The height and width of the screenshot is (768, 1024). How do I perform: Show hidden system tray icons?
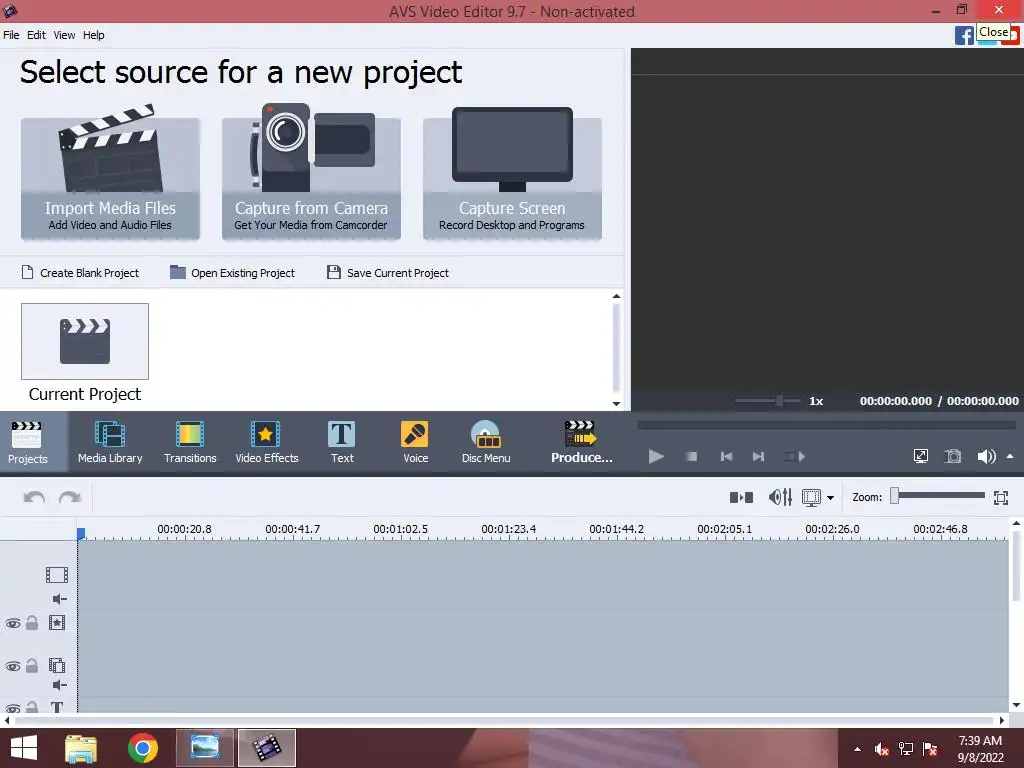[x=857, y=749]
